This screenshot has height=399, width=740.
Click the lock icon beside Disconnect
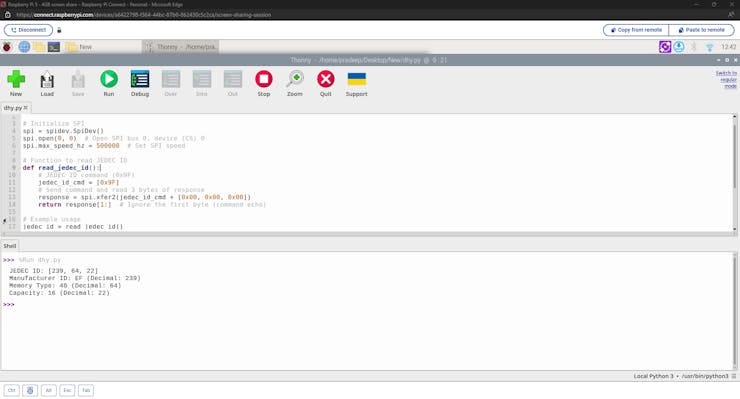pyautogui.click(x=59, y=30)
